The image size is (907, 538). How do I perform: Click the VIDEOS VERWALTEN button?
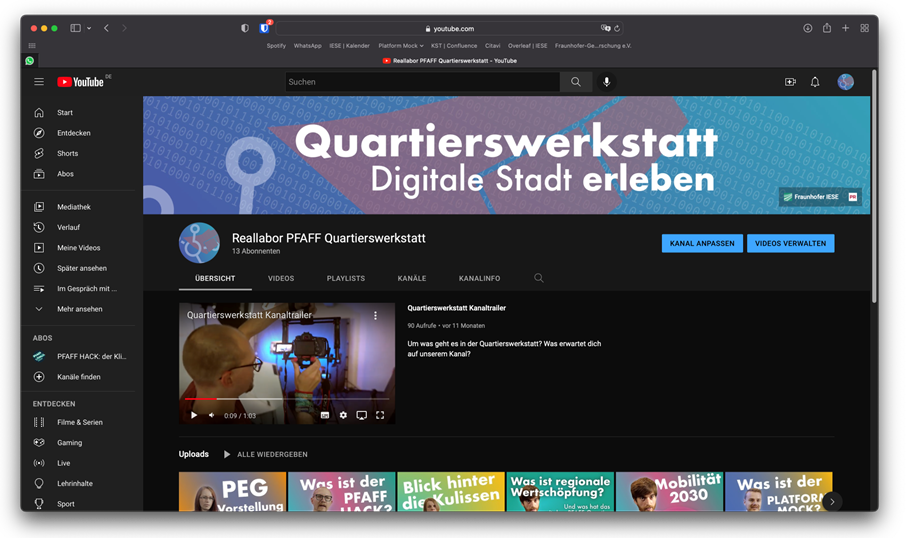point(791,244)
